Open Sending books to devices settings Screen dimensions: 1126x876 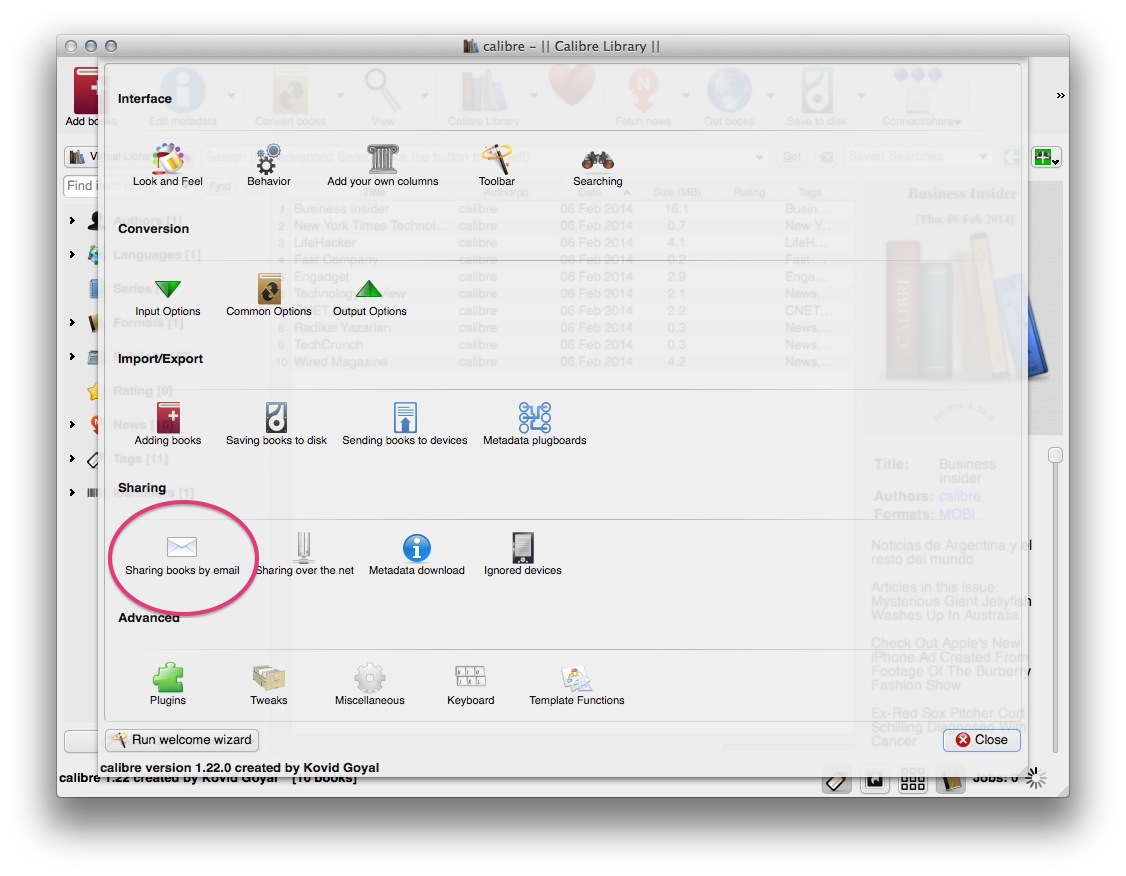[404, 424]
